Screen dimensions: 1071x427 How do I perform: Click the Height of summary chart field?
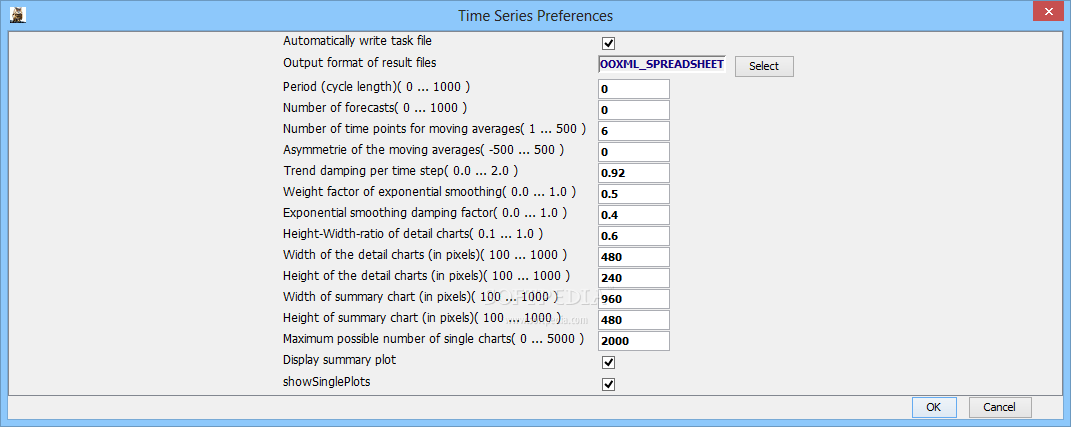pyautogui.click(x=632, y=320)
